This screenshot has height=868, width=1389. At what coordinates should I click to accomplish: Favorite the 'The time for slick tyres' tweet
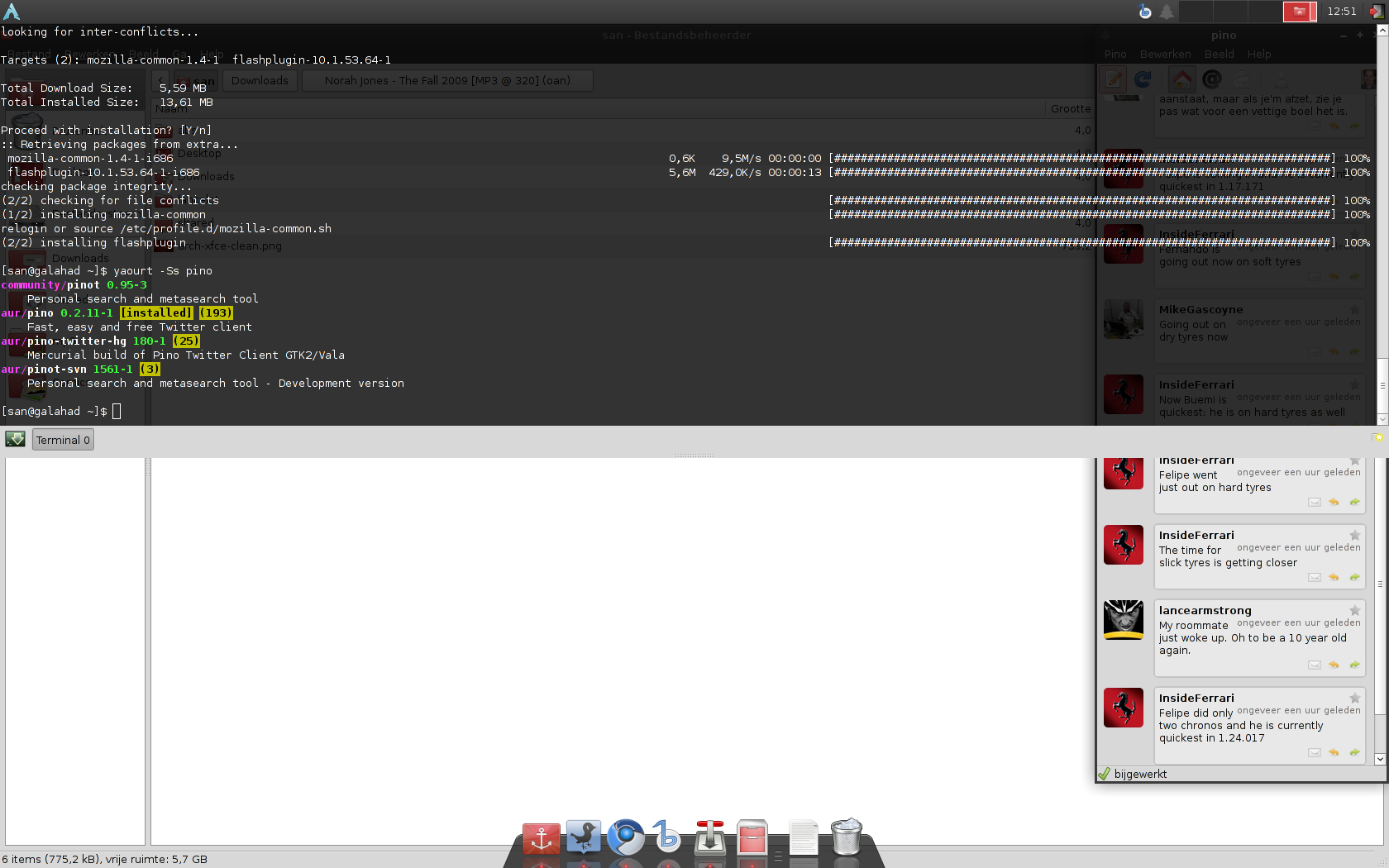point(1354,535)
